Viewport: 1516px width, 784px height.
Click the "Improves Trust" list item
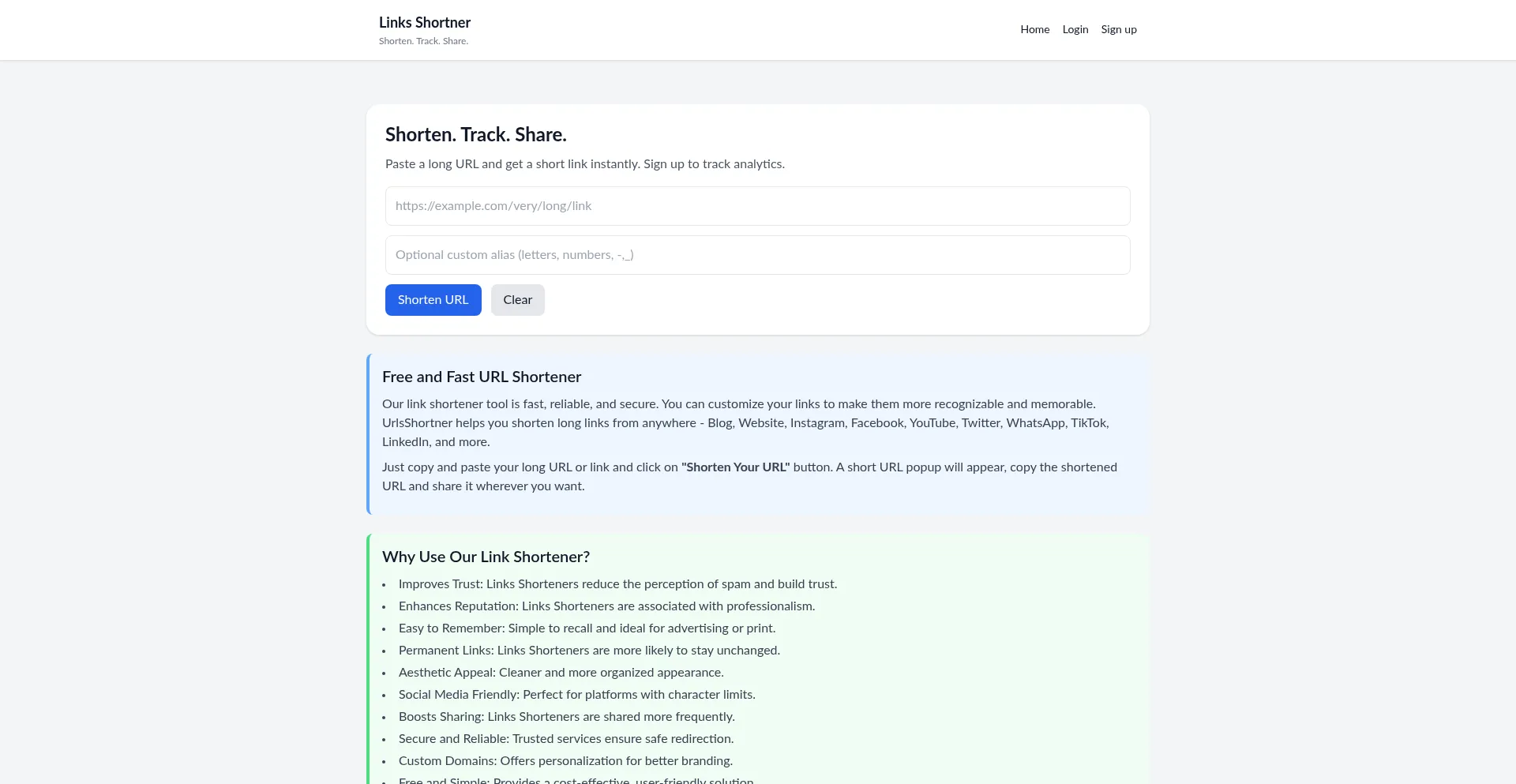pyautogui.click(x=617, y=584)
